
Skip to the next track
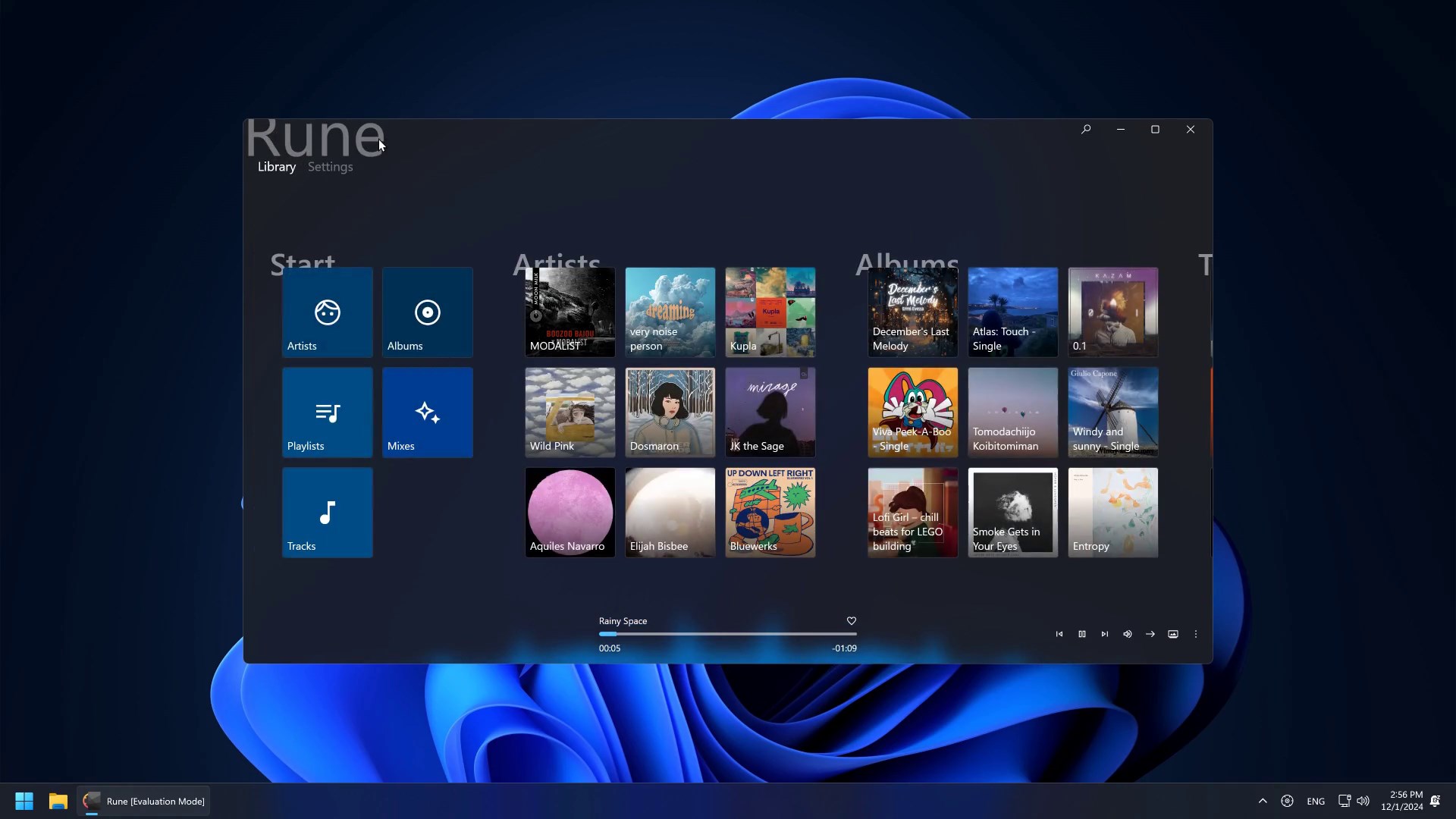pyautogui.click(x=1105, y=634)
